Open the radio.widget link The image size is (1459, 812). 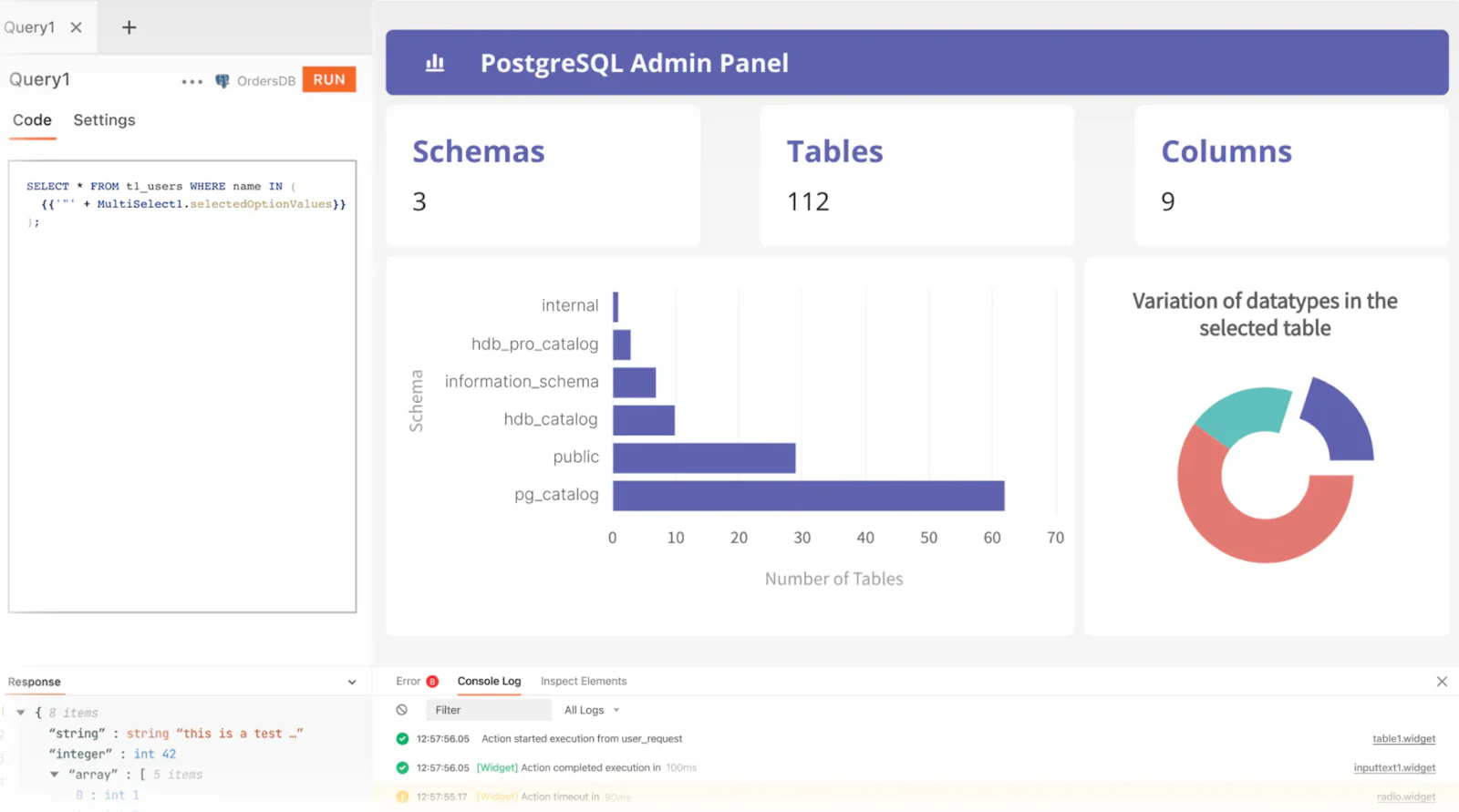coord(1406,797)
